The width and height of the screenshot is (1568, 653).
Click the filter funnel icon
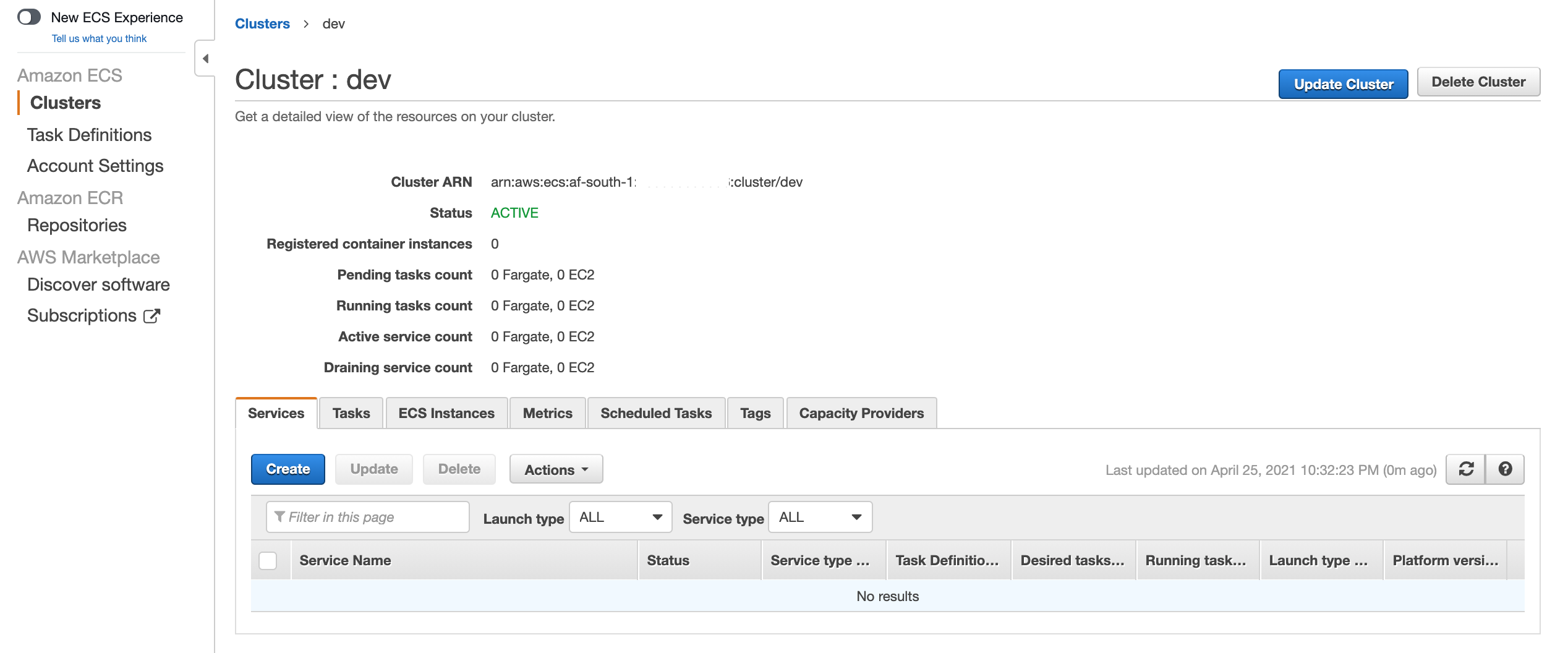[280, 516]
